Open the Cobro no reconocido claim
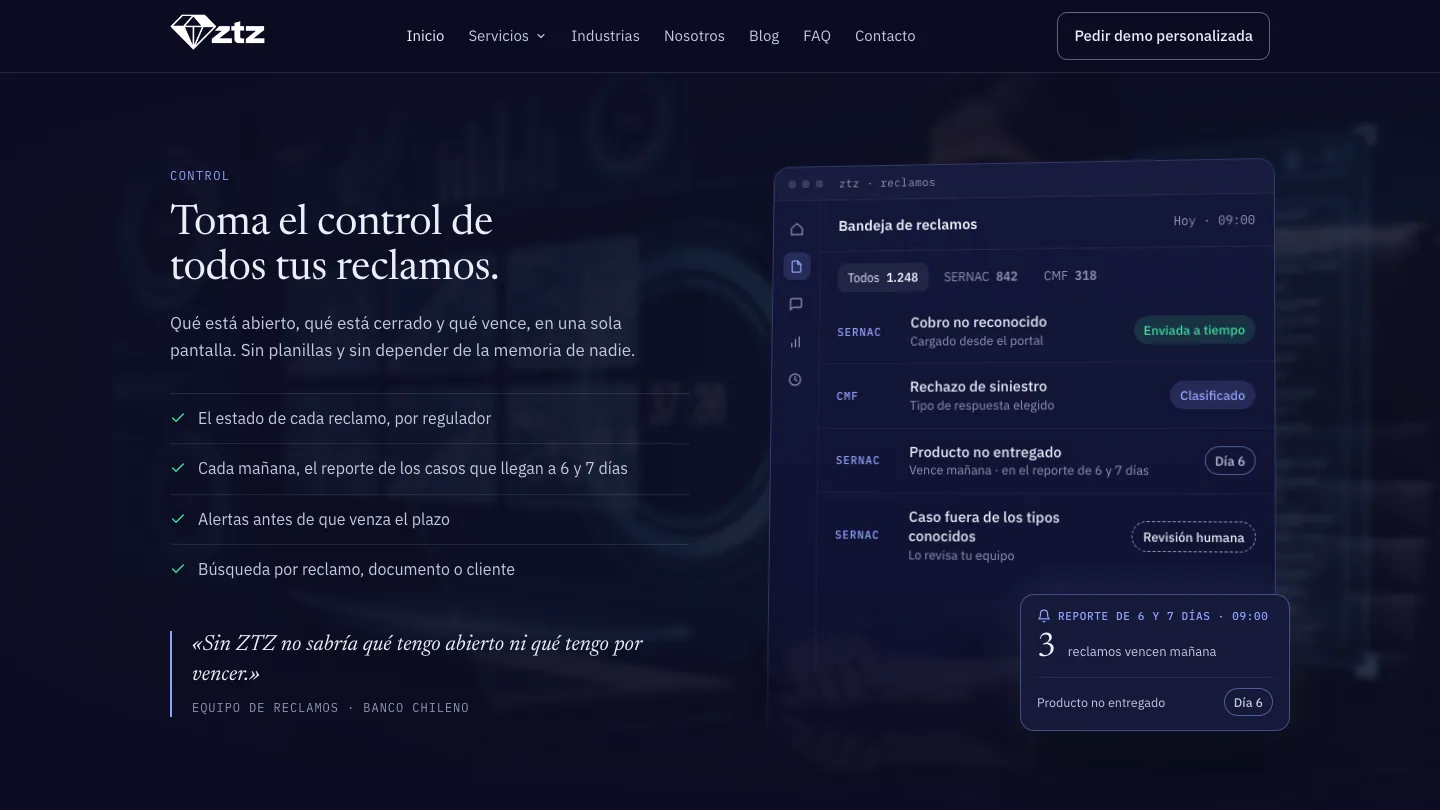This screenshot has height=810, width=1440. [1046, 330]
